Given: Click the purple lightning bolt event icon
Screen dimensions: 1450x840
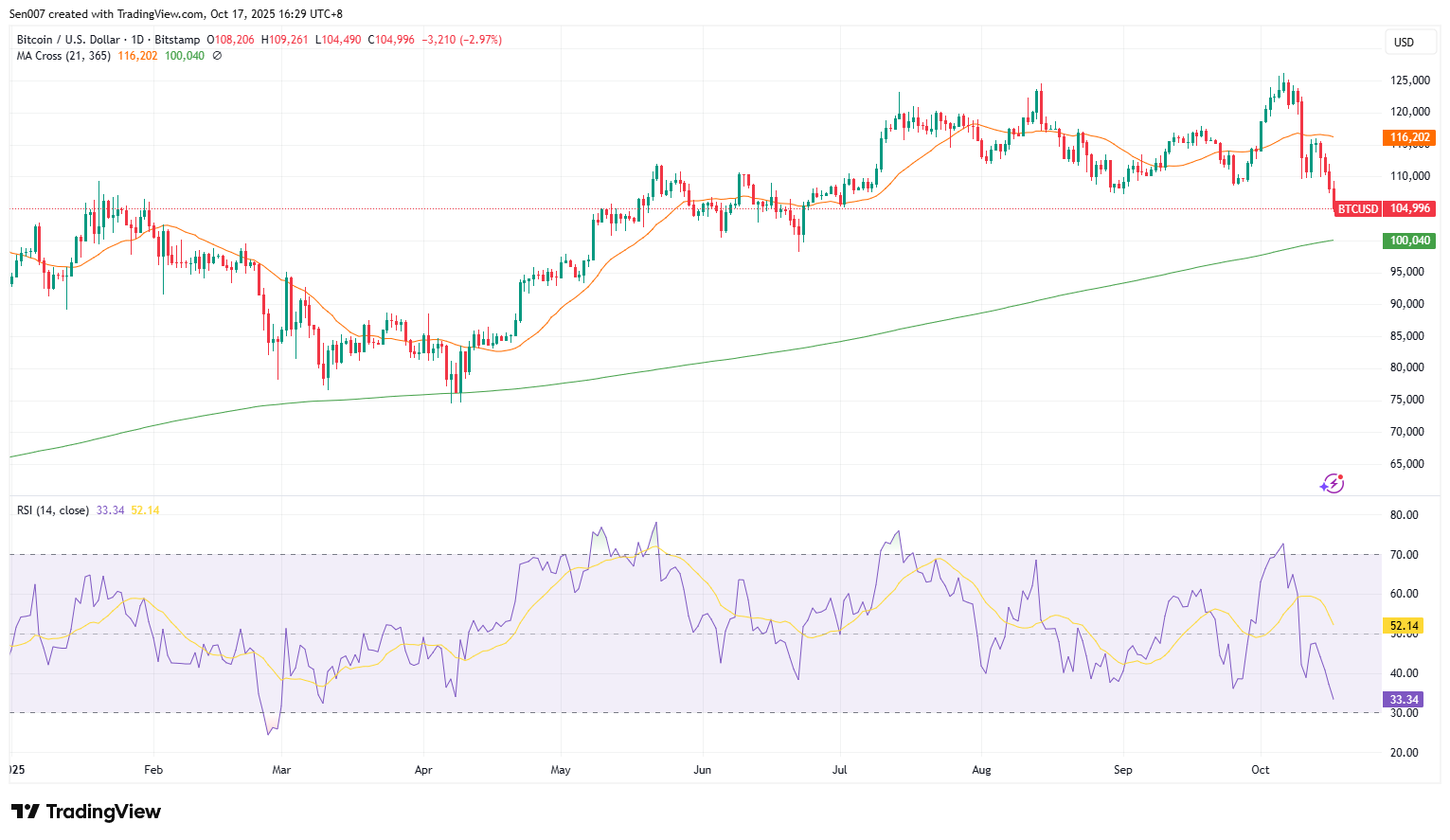Looking at the screenshot, I should coord(1332,484).
